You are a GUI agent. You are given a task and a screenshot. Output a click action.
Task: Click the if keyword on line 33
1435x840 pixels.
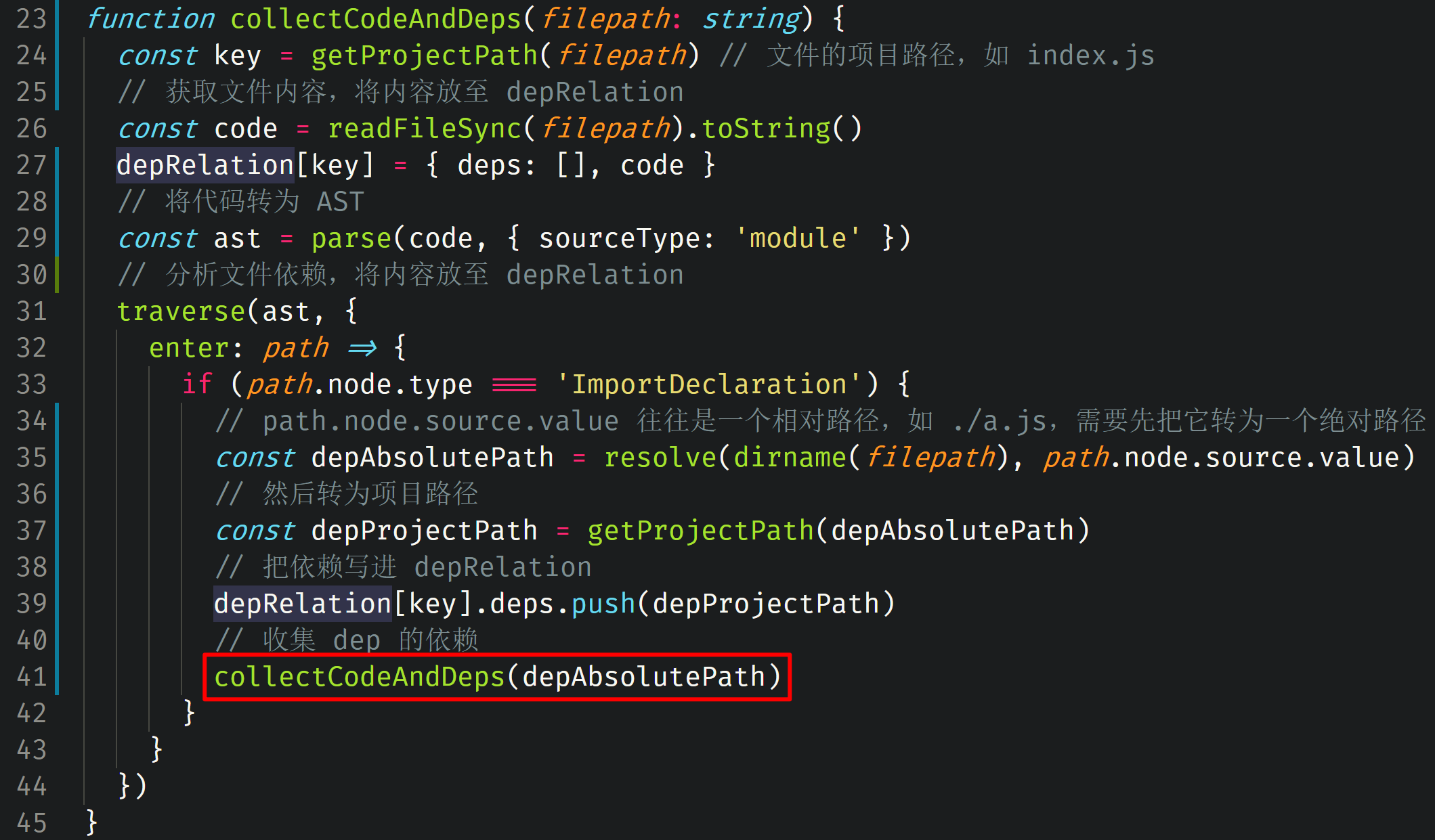[x=197, y=384]
